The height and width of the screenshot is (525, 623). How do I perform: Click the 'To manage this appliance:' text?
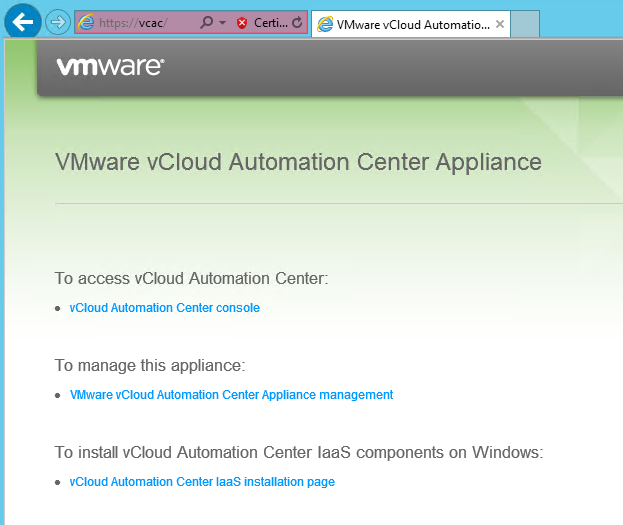(x=149, y=365)
